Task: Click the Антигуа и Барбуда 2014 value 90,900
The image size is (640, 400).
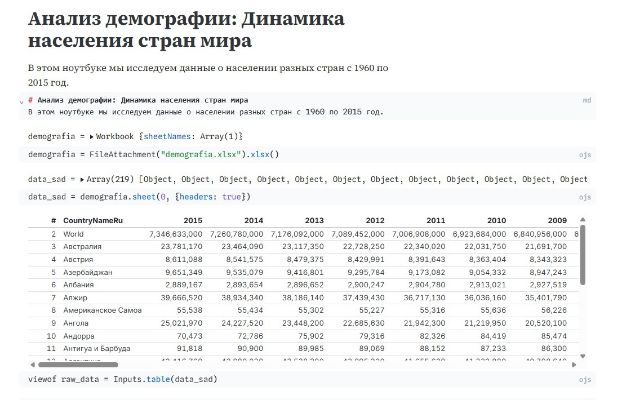Action: click(250, 349)
